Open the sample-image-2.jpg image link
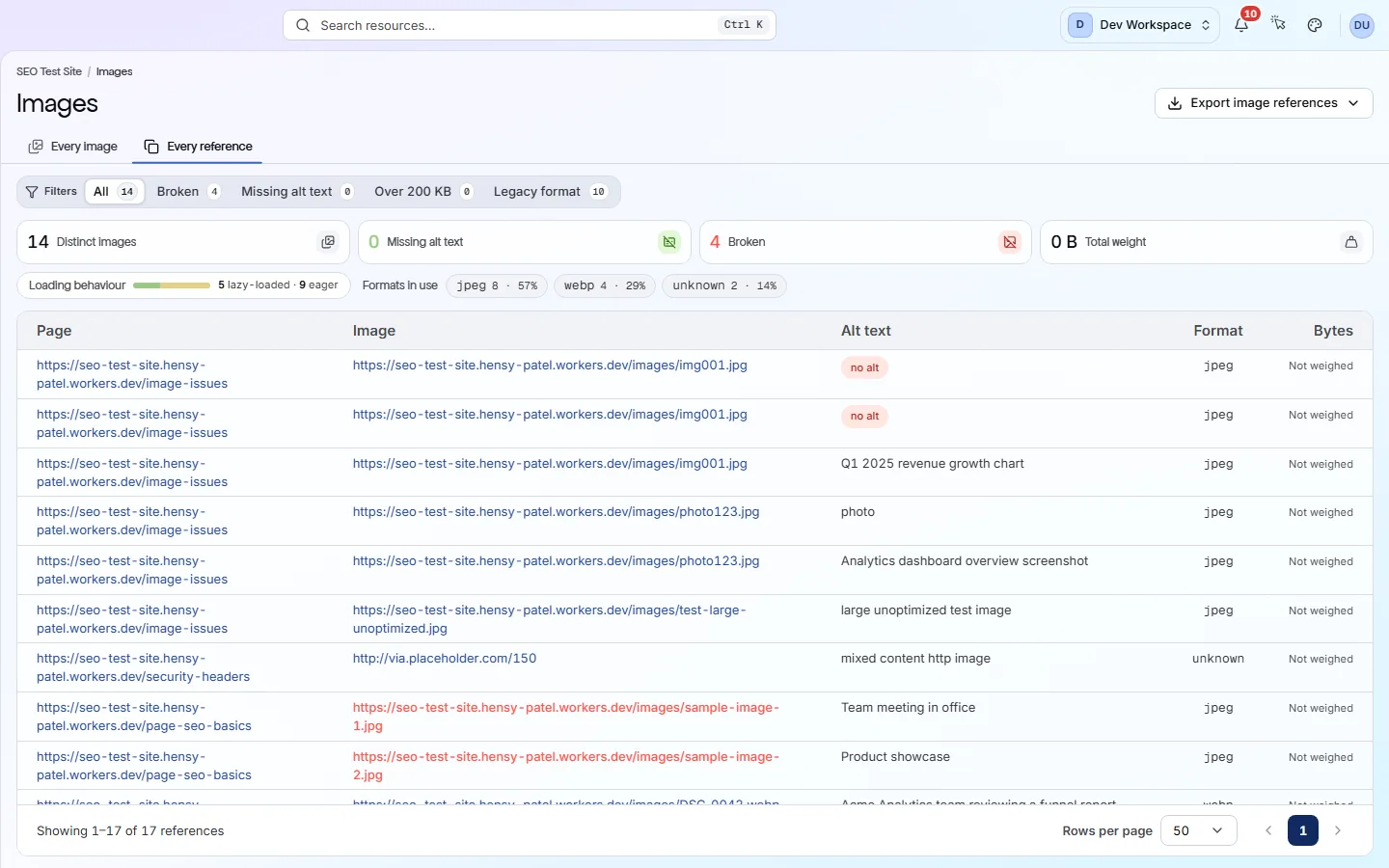The width and height of the screenshot is (1389, 868). pyautogui.click(x=566, y=766)
